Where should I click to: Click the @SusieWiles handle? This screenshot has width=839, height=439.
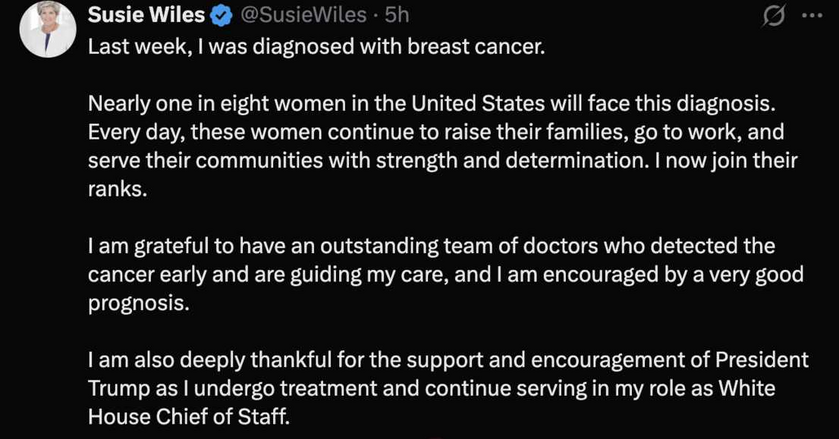coord(304,17)
